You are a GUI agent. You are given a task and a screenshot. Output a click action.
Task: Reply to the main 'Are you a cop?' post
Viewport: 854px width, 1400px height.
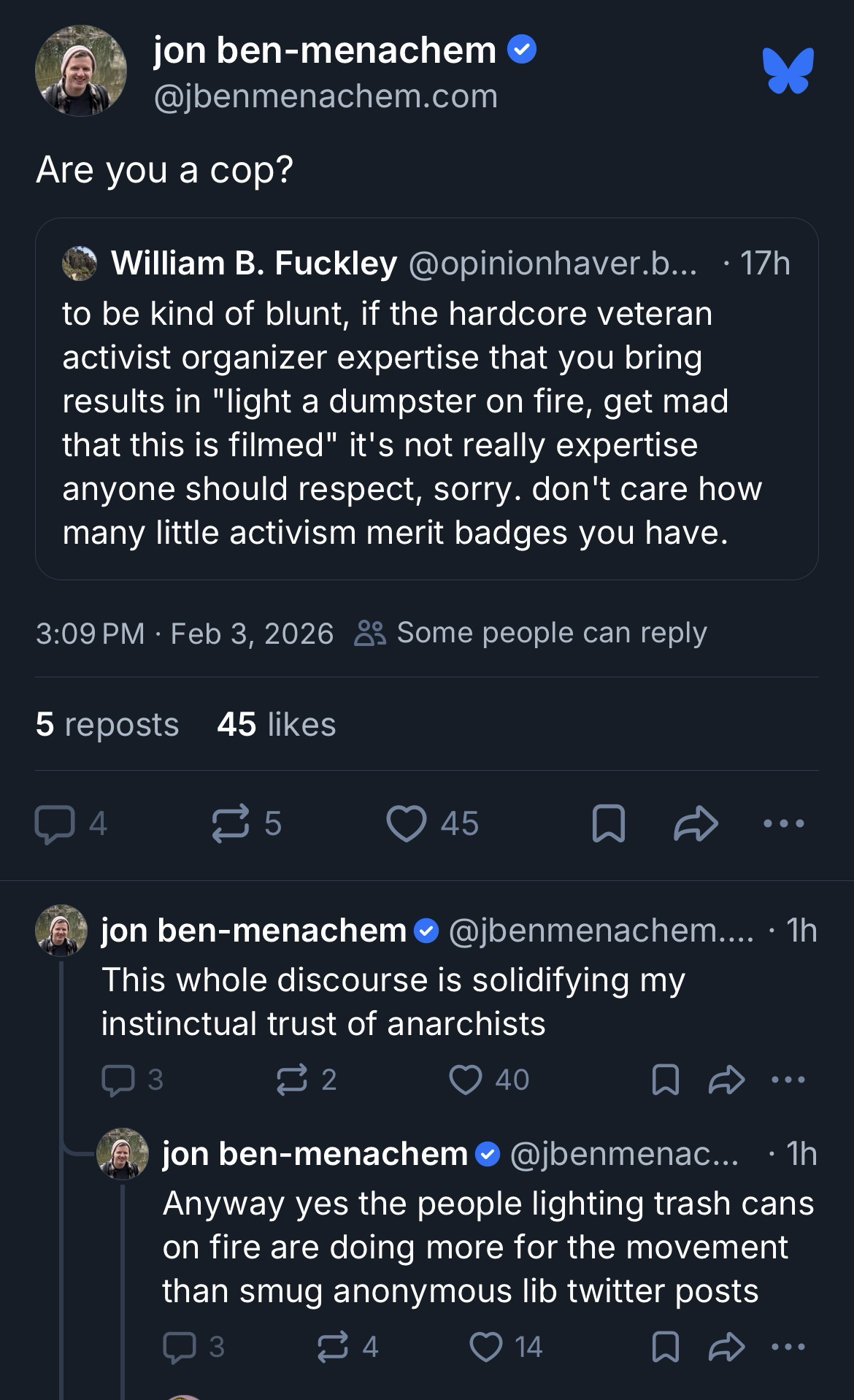coord(55,824)
